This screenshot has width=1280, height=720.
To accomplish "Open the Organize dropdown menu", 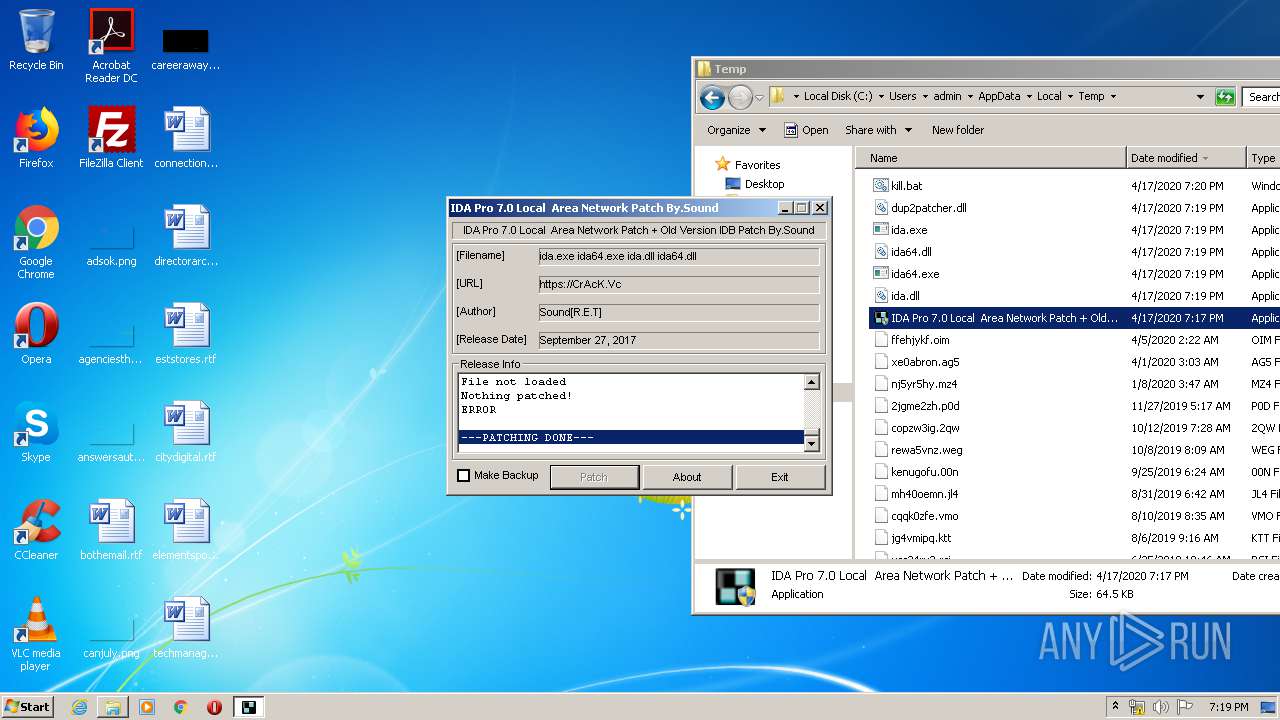I will 736,130.
